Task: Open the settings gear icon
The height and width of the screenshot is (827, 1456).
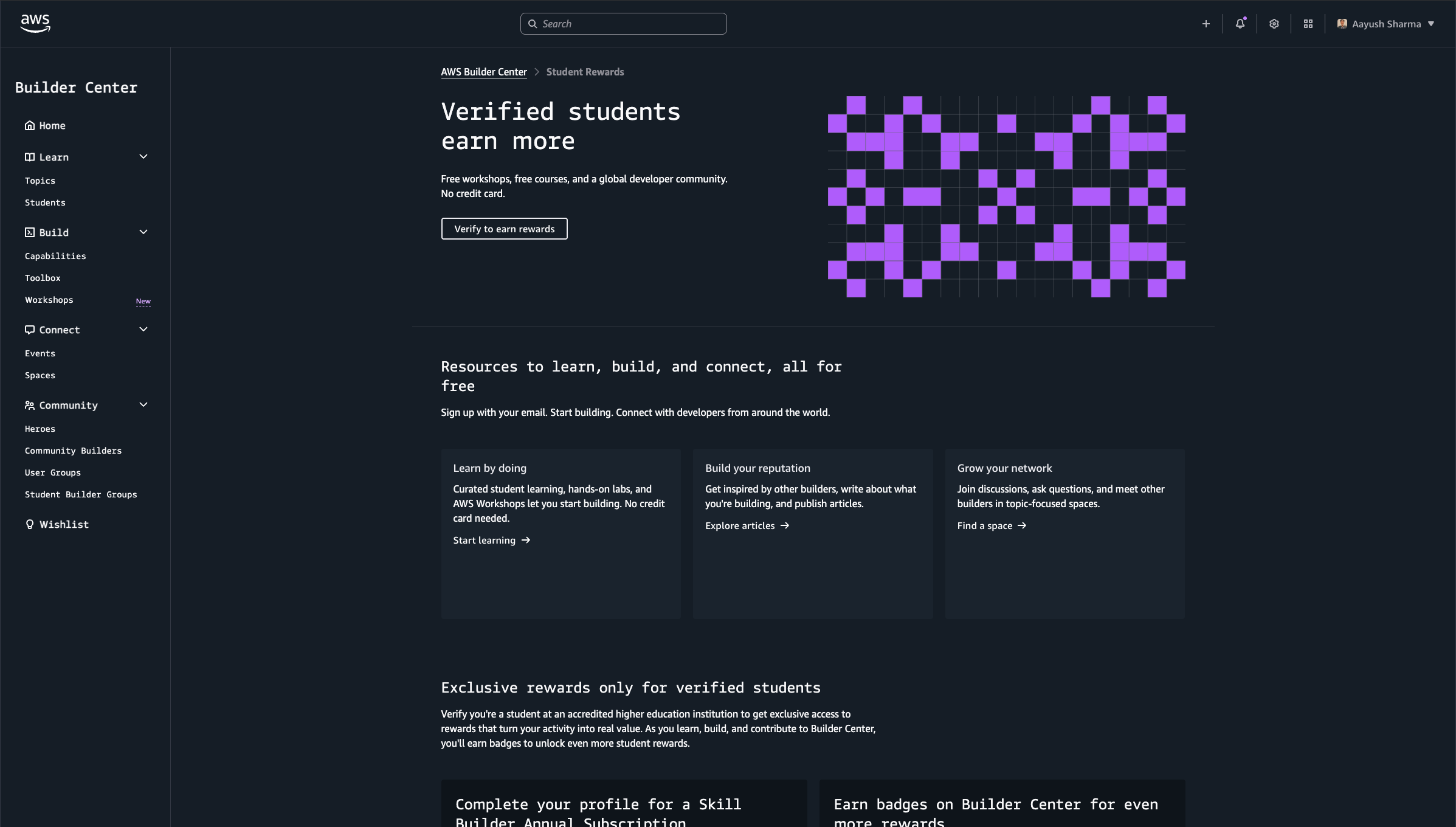Action: [x=1274, y=24]
